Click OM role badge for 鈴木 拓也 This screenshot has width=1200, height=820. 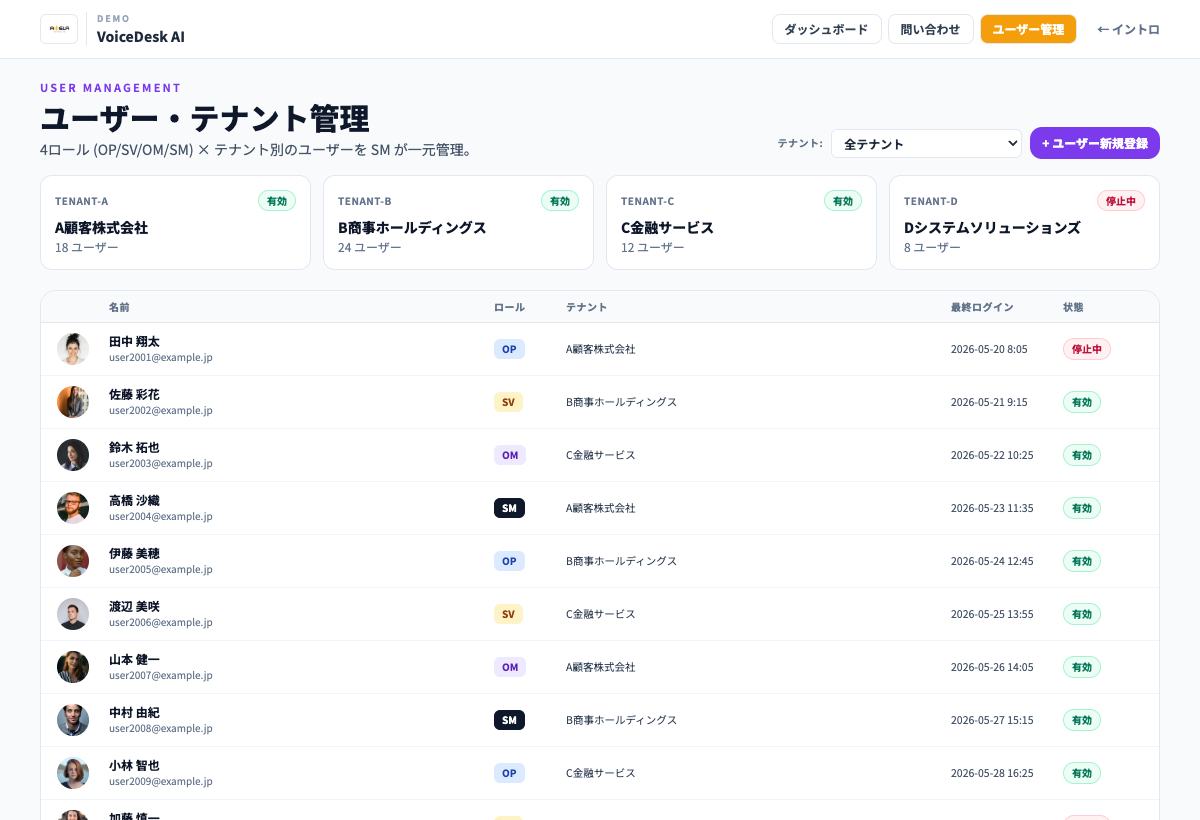click(x=510, y=455)
